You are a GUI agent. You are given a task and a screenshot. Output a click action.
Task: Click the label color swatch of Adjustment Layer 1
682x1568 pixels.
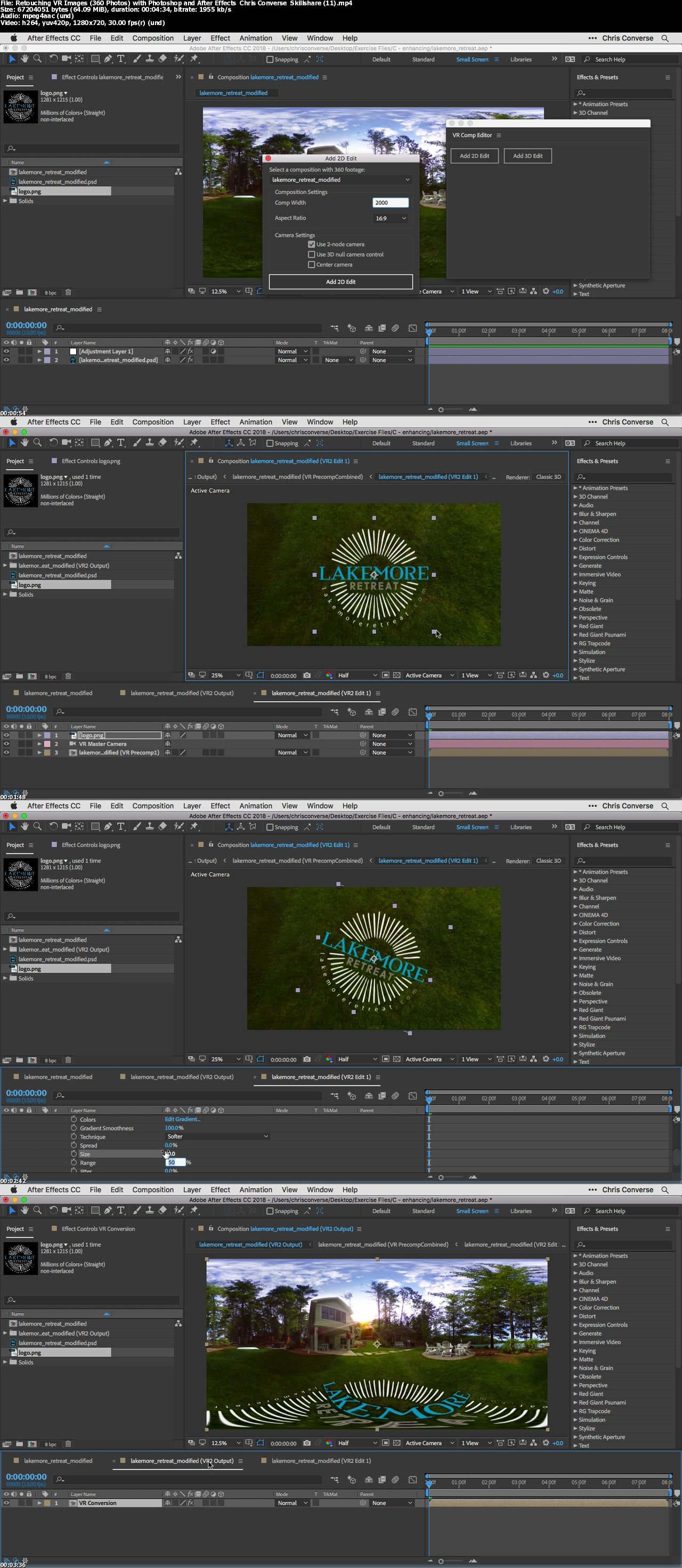tap(47, 351)
